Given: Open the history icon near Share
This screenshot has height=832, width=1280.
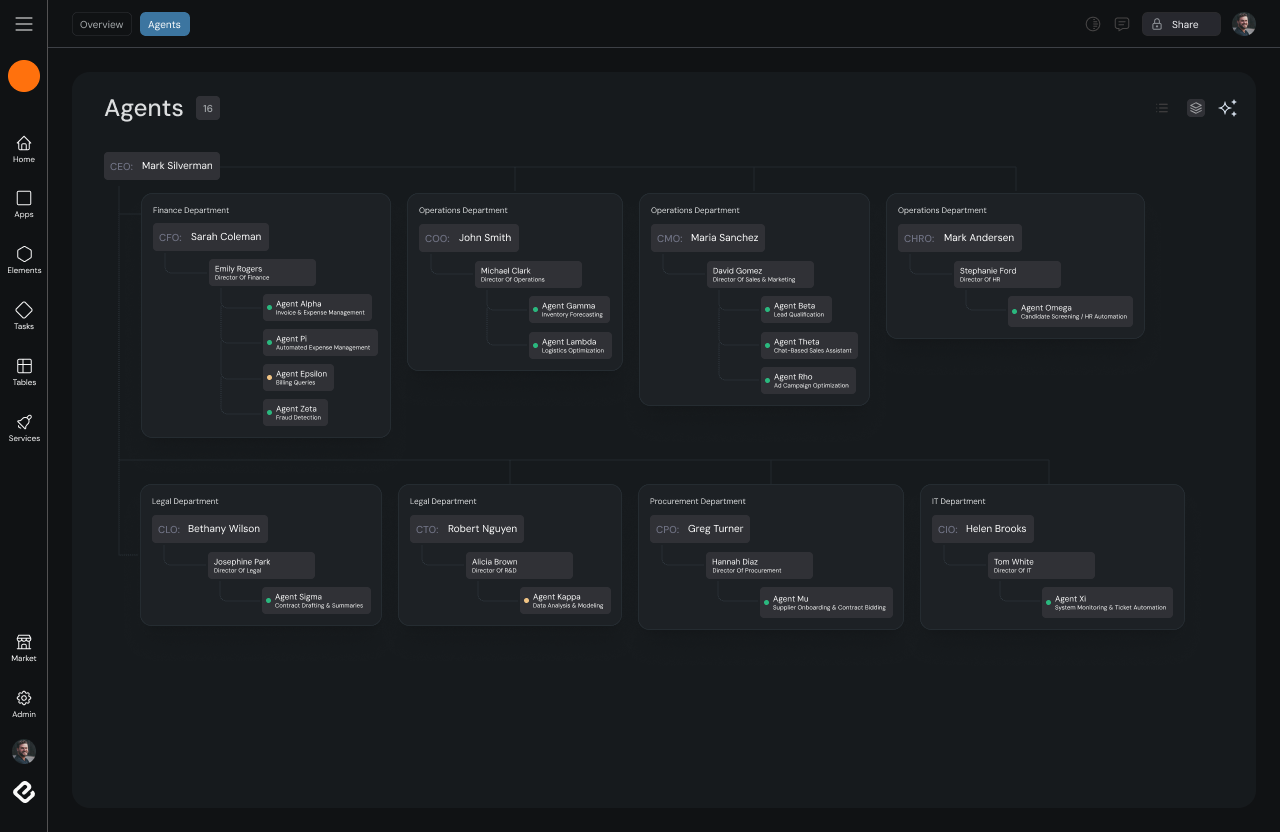Looking at the screenshot, I should point(1093,24).
